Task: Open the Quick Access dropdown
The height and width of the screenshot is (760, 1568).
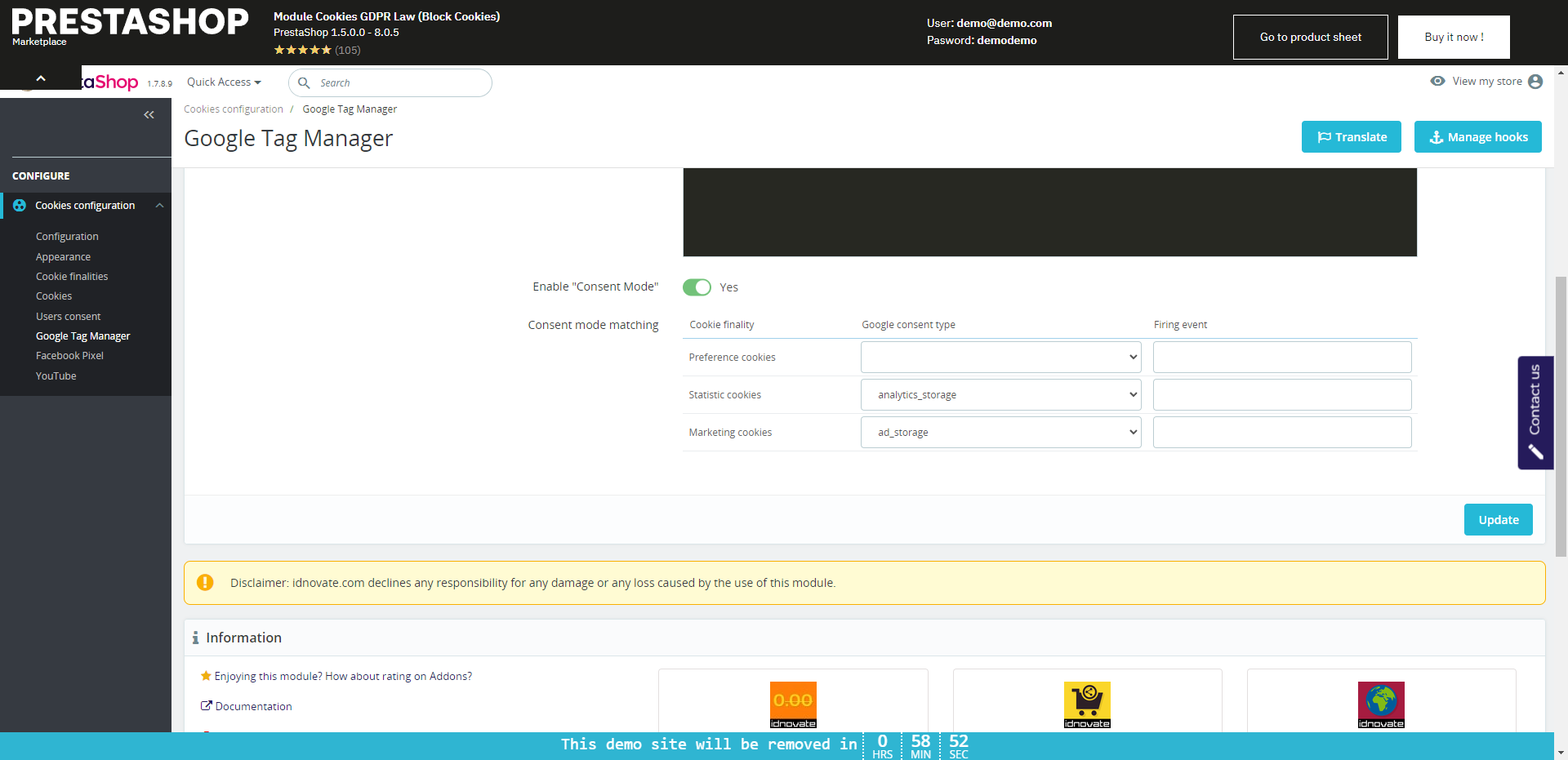Action: [224, 82]
